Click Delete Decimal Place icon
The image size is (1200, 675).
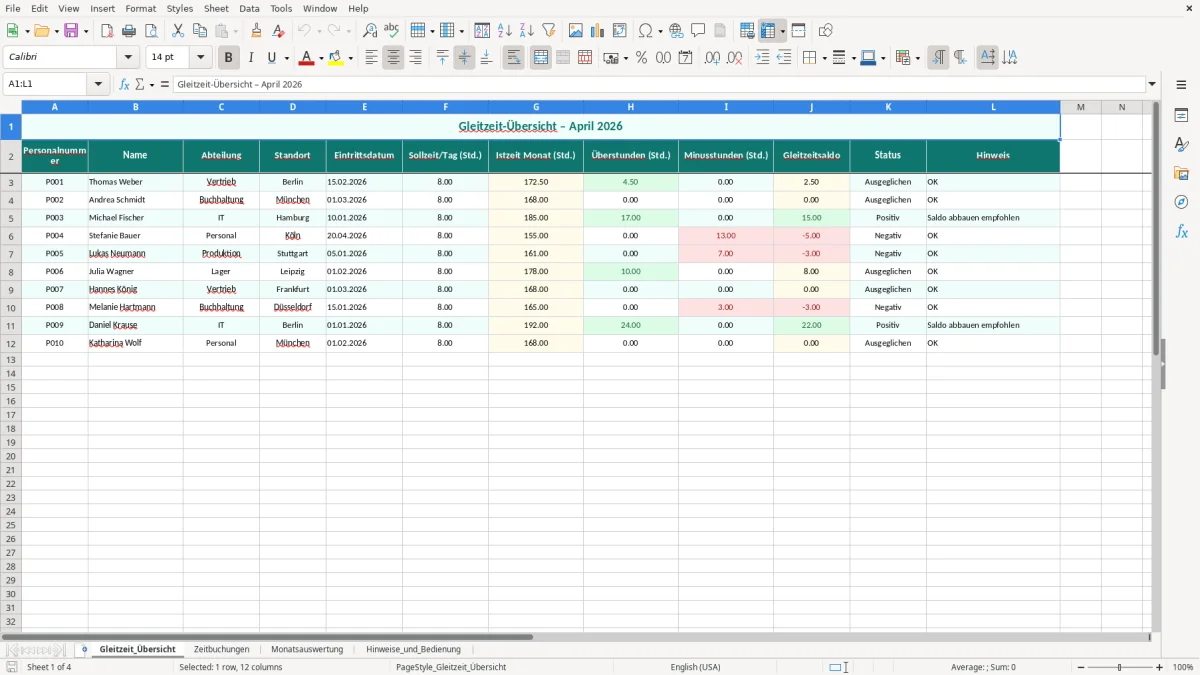click(x=735, y=58)
